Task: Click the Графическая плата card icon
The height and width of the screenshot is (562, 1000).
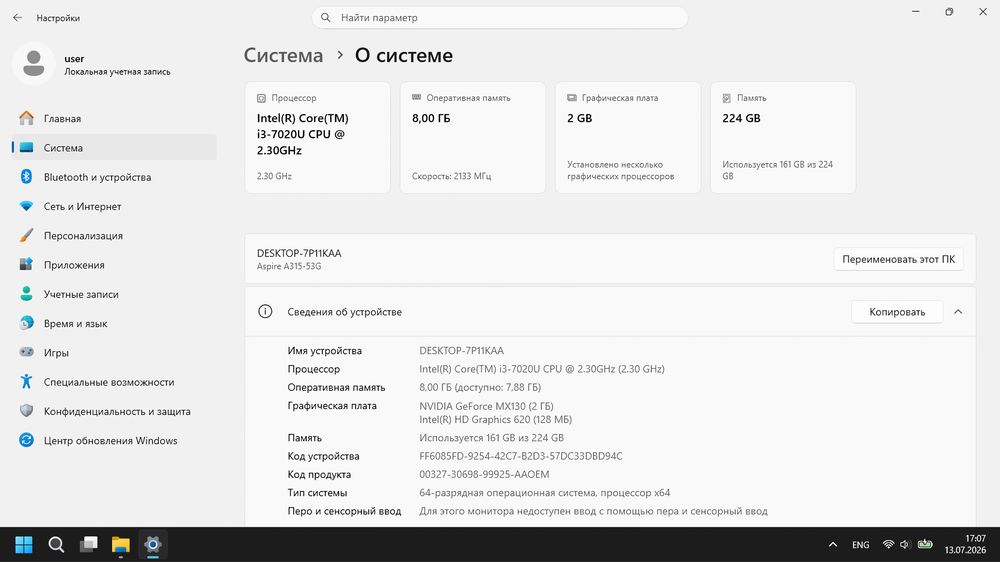Action: 571,98
